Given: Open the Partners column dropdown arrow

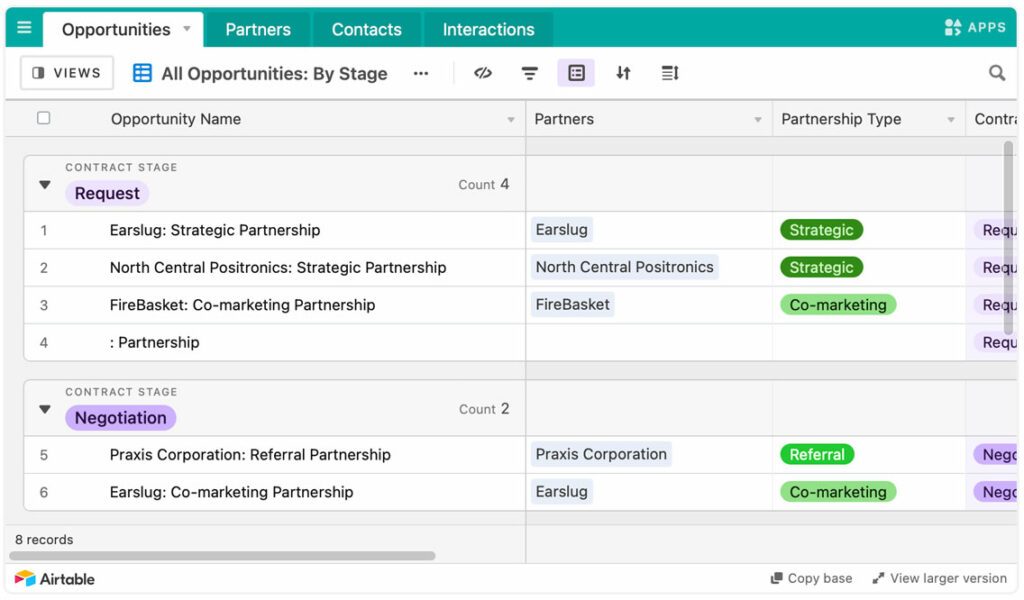Looking at the screenshot, I should (758, 119).
